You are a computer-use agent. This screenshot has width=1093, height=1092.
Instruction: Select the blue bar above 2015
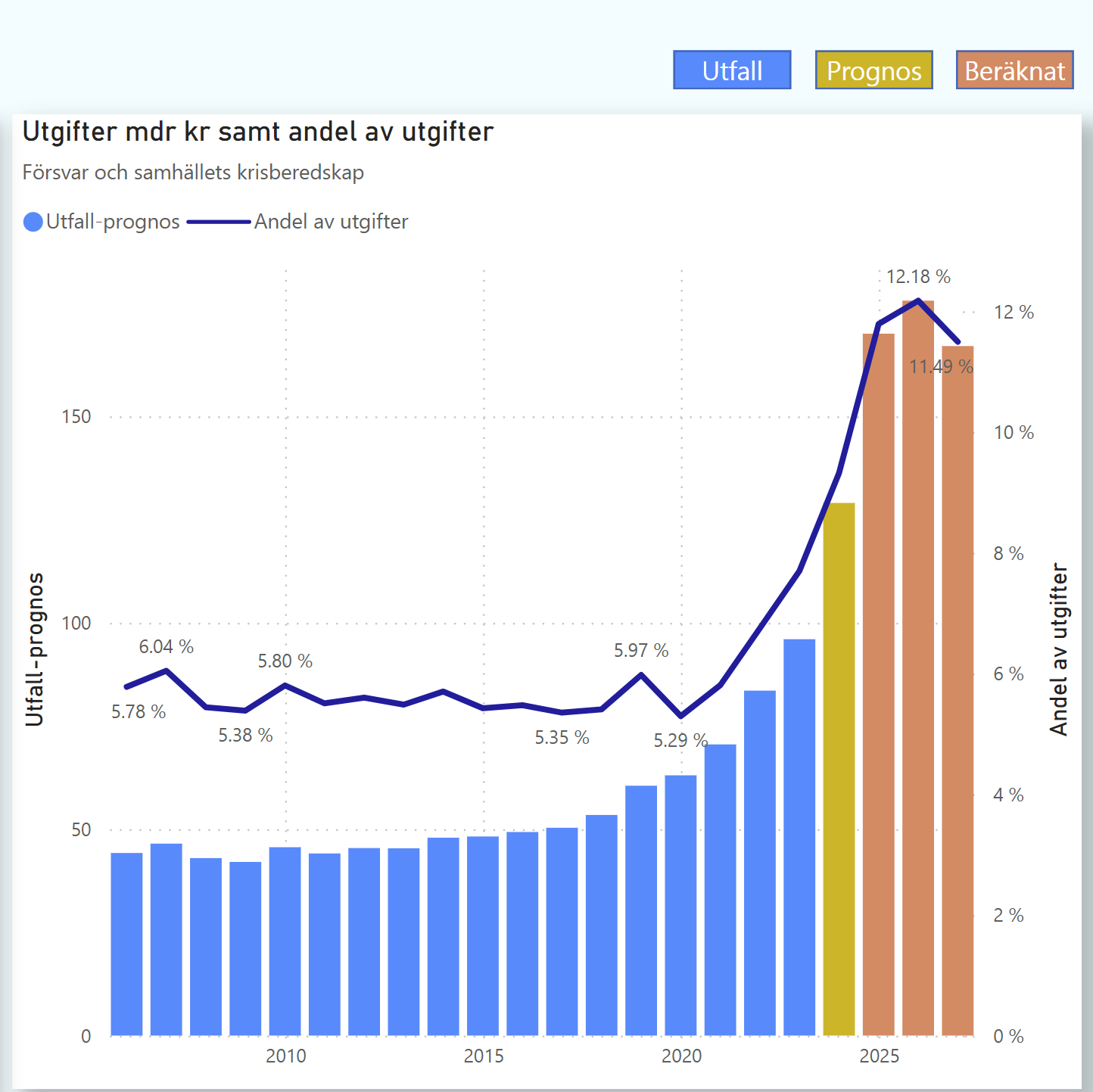pyautogui.click(x=483, y=935)
